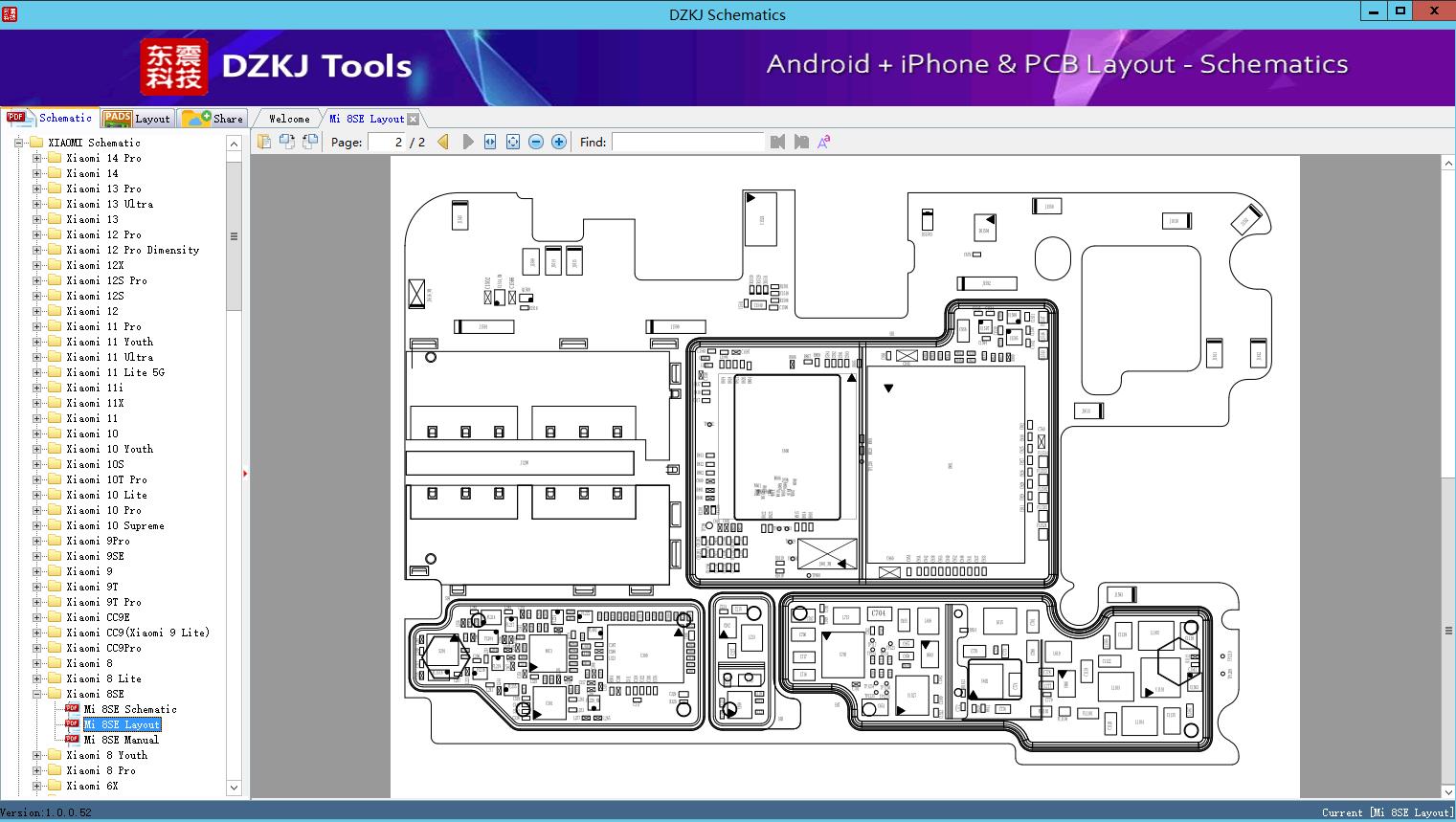
Task: Toggle the match case search option
Action: coord(824,142)
